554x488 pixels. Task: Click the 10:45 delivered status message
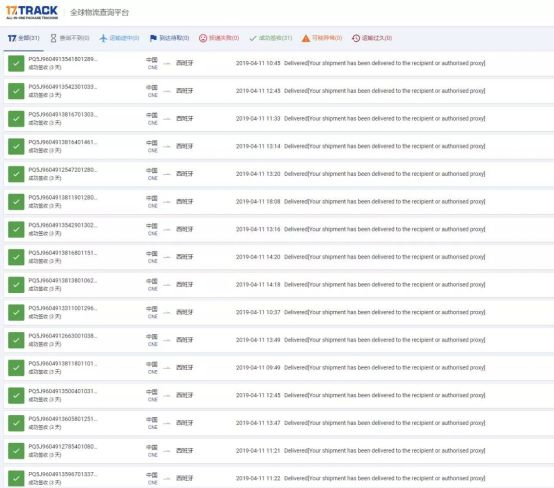click(384, 63)
